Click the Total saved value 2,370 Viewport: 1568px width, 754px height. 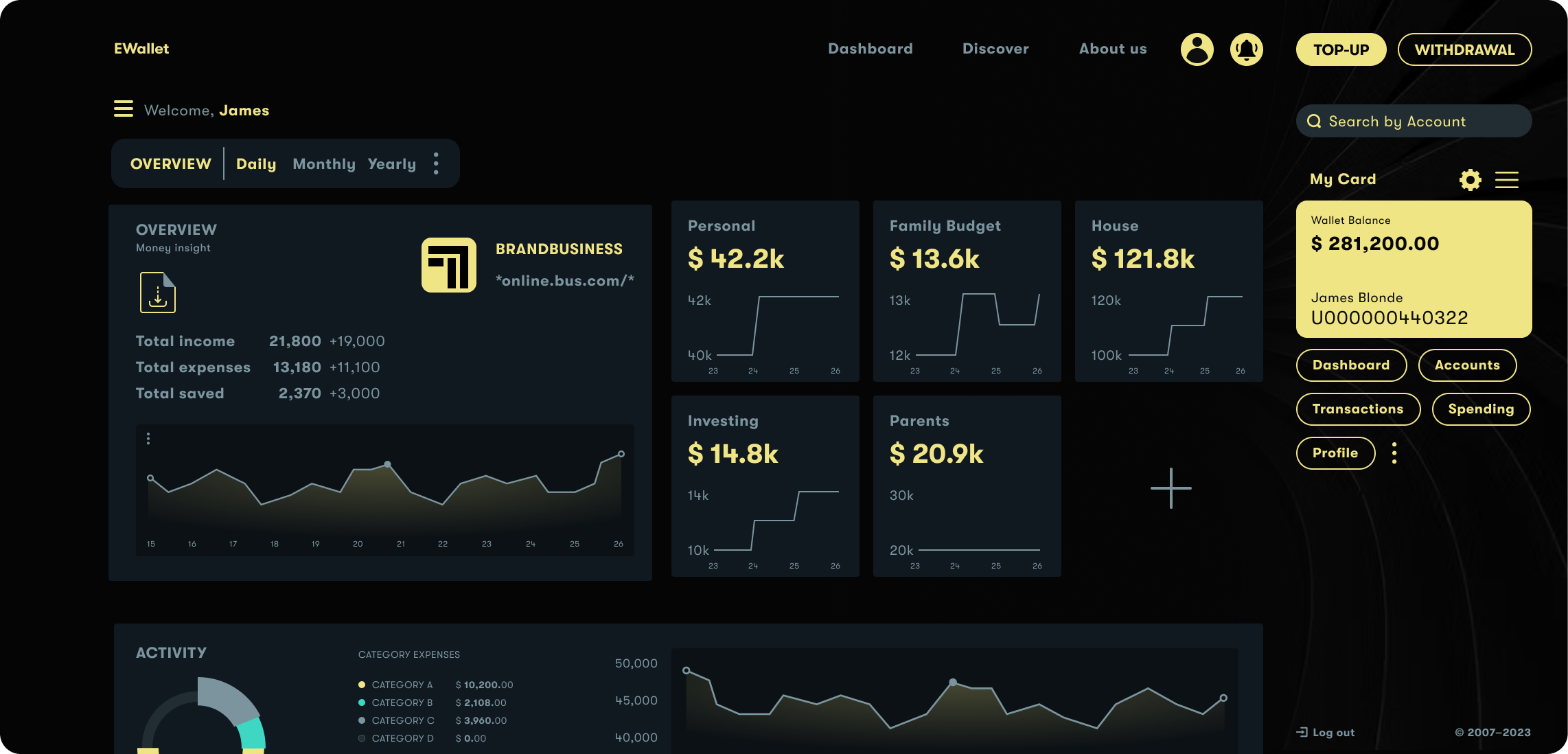click(x=300, y=393)
